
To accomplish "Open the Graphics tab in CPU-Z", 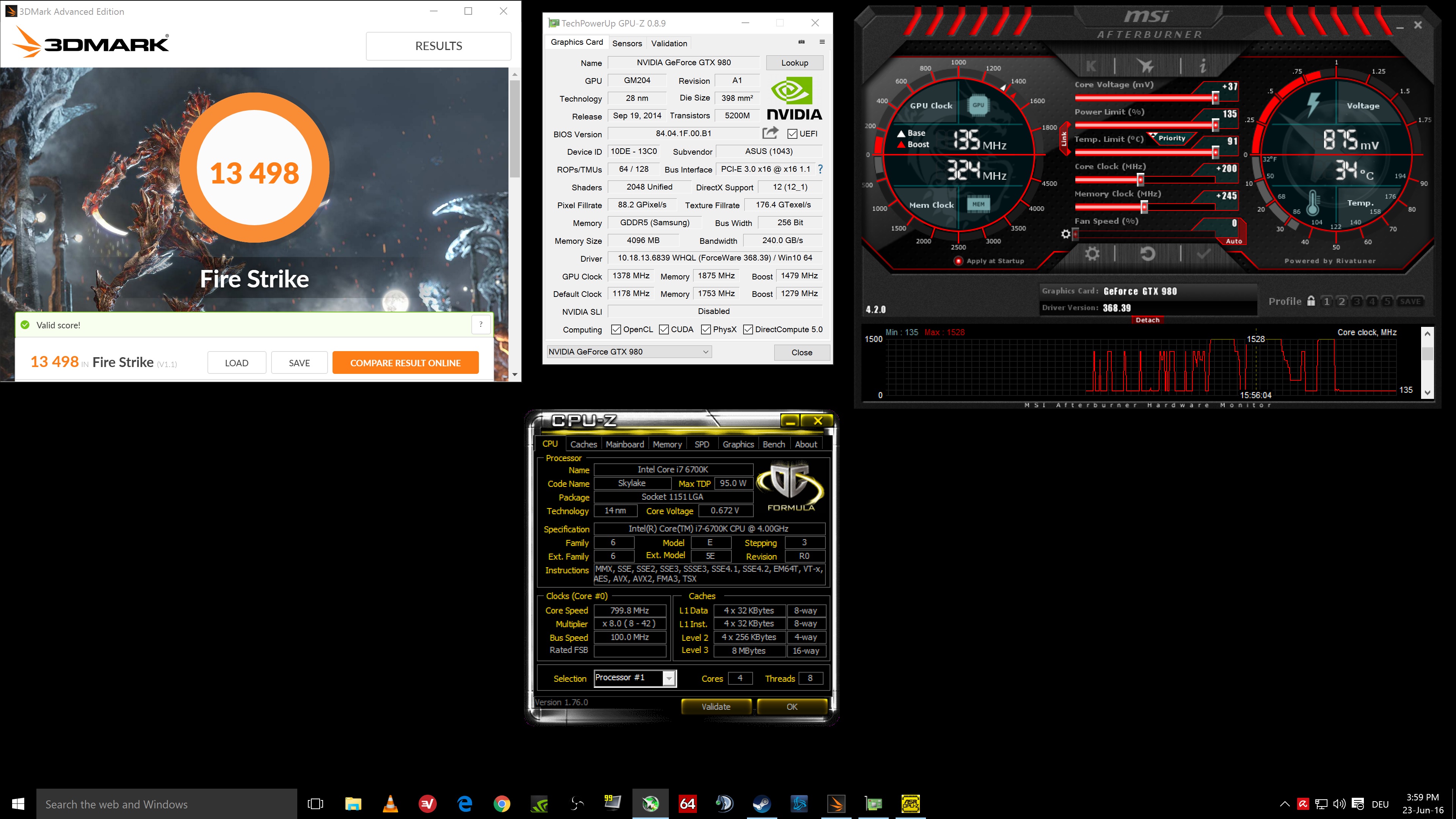I will click(x=738, y=444).
